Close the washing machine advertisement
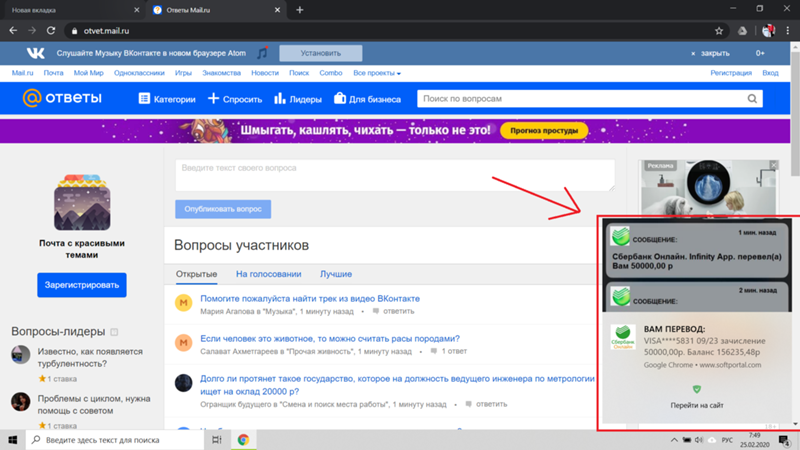 774,165
